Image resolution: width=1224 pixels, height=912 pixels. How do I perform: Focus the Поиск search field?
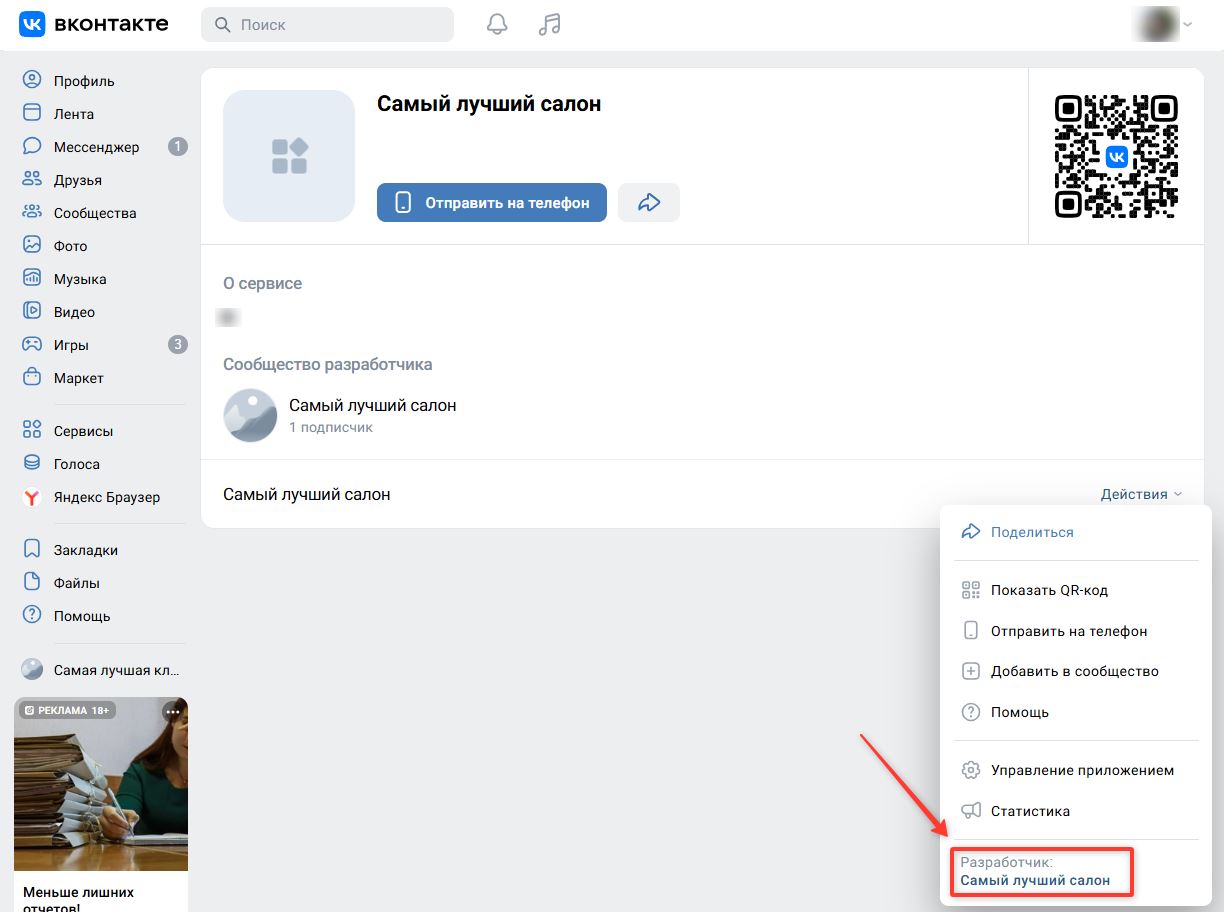(328, 24)
